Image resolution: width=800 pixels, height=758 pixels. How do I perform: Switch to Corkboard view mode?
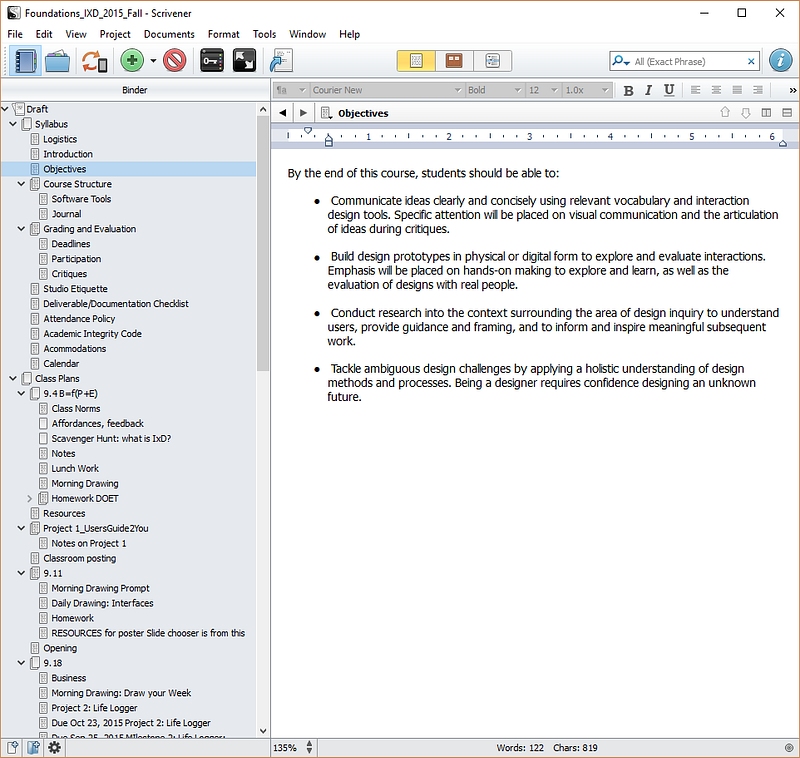[x=454, y=61]
